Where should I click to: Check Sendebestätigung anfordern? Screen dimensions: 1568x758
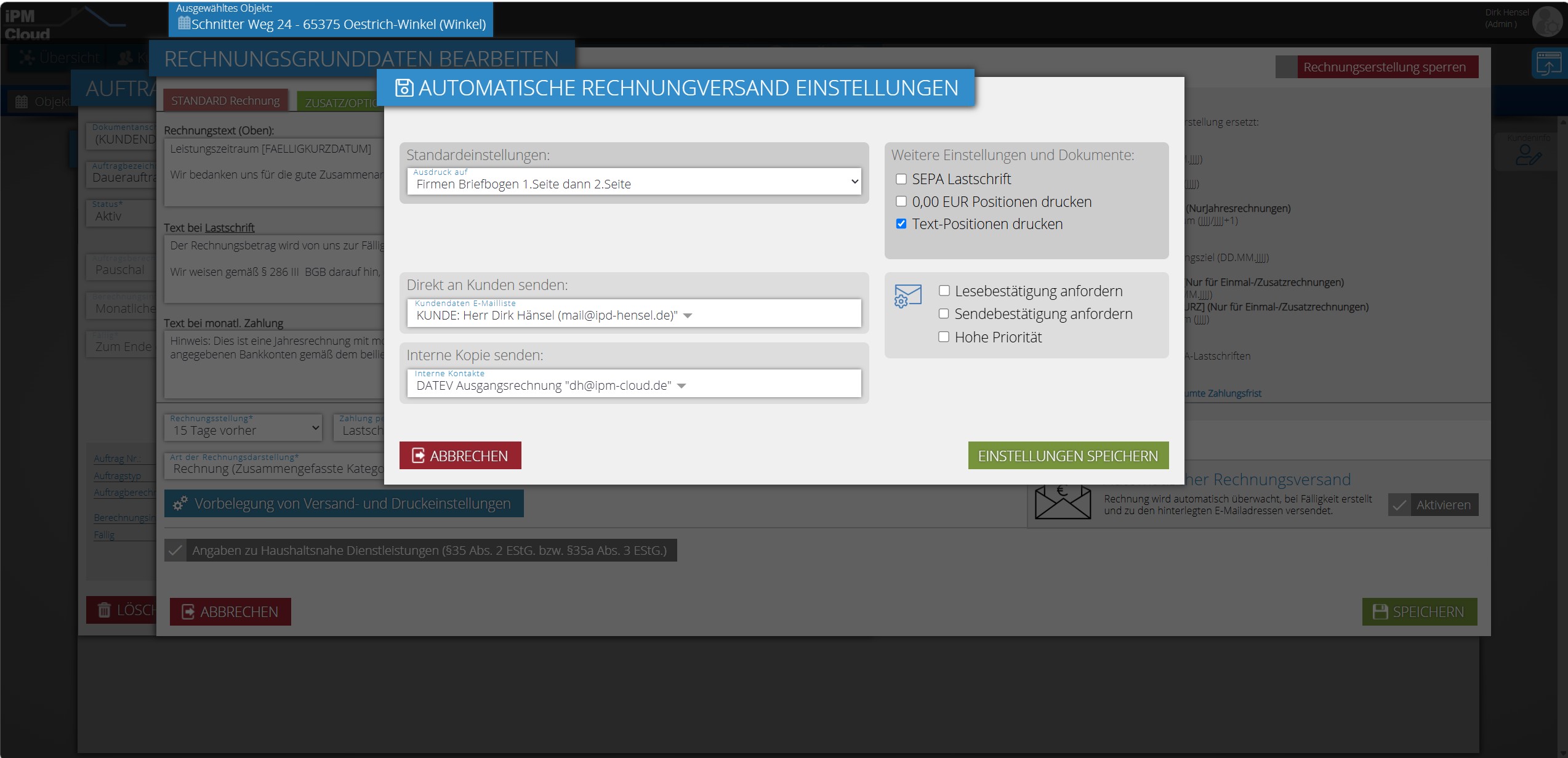(x=944, y=313)
